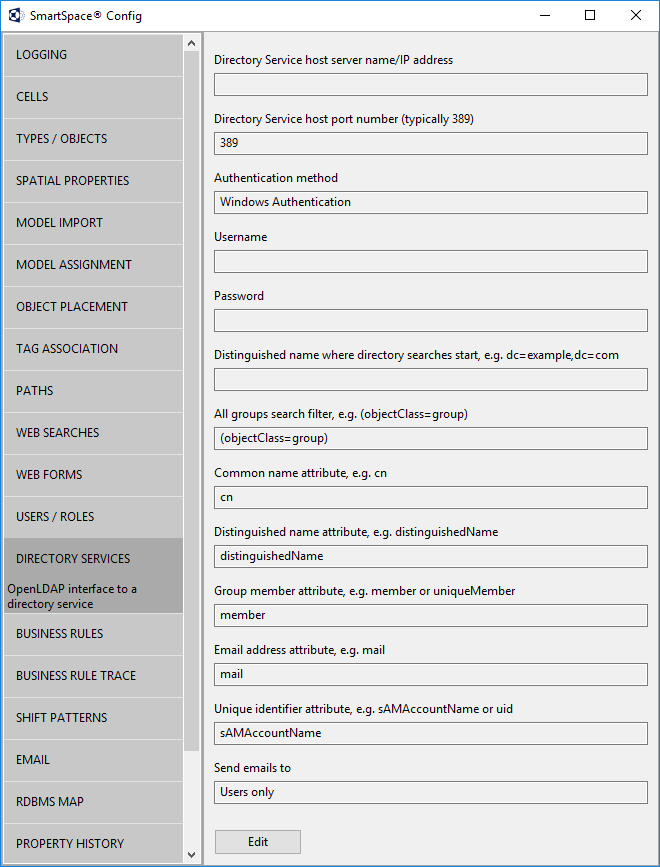The height and width of the screenshot is (867, 660).
Task: Click the 'OpenLDAP interface to a directory service' description
Action: [x=72, y=597]
